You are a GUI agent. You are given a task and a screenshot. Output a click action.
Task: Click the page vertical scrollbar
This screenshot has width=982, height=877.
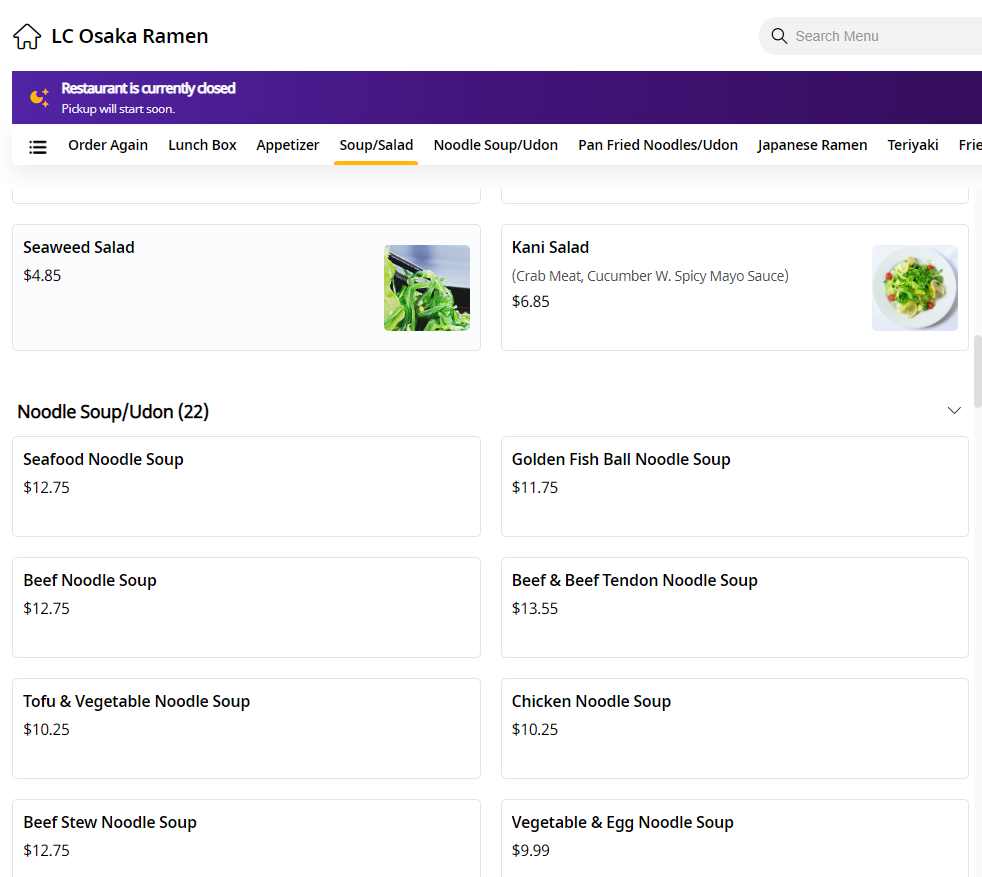pyautogui.click(x=977, y=370)
